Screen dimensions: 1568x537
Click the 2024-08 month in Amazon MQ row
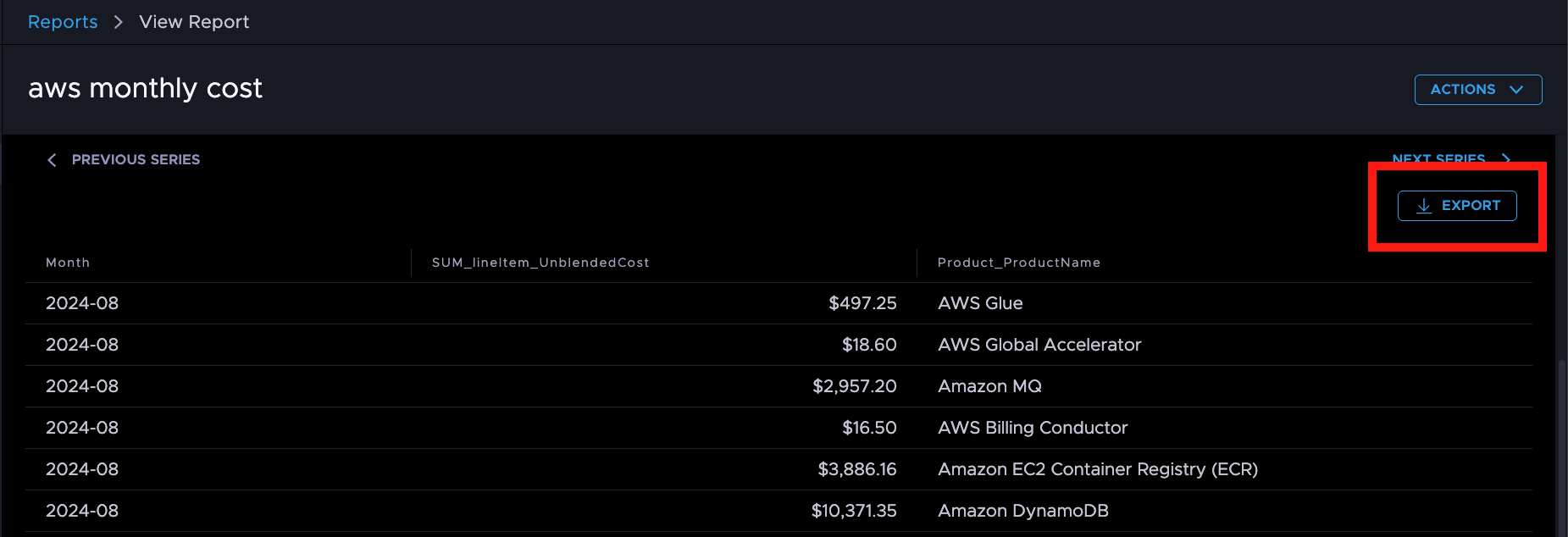pyautogui.click(x=82, y=386)
